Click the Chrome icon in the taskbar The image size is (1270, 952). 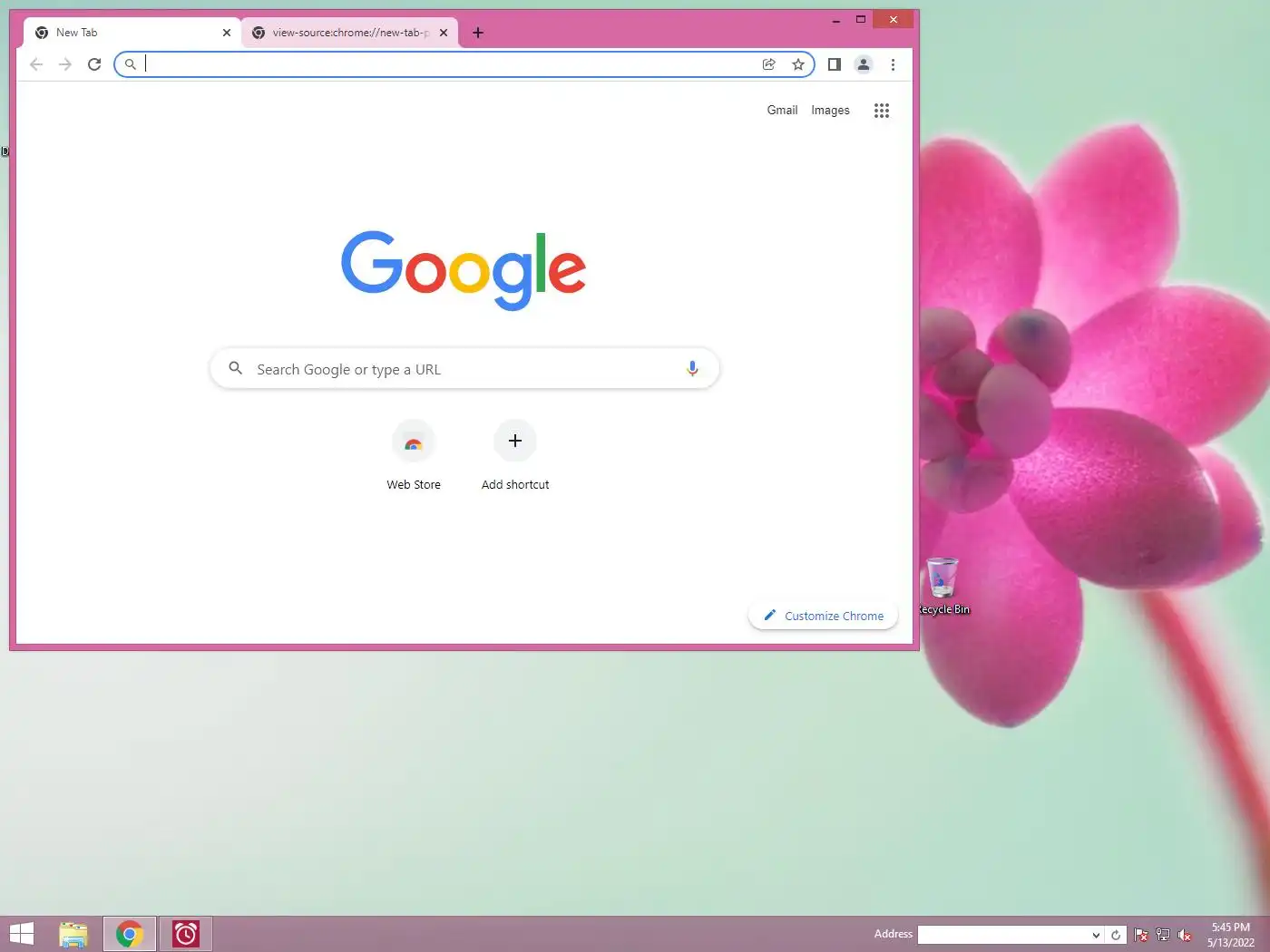tap(130, 934)
